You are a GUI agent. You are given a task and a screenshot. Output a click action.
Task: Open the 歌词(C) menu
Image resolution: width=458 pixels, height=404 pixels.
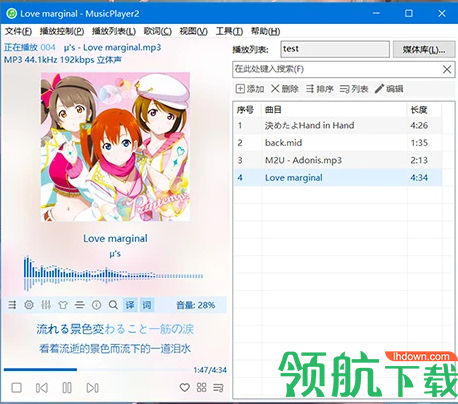158,31
